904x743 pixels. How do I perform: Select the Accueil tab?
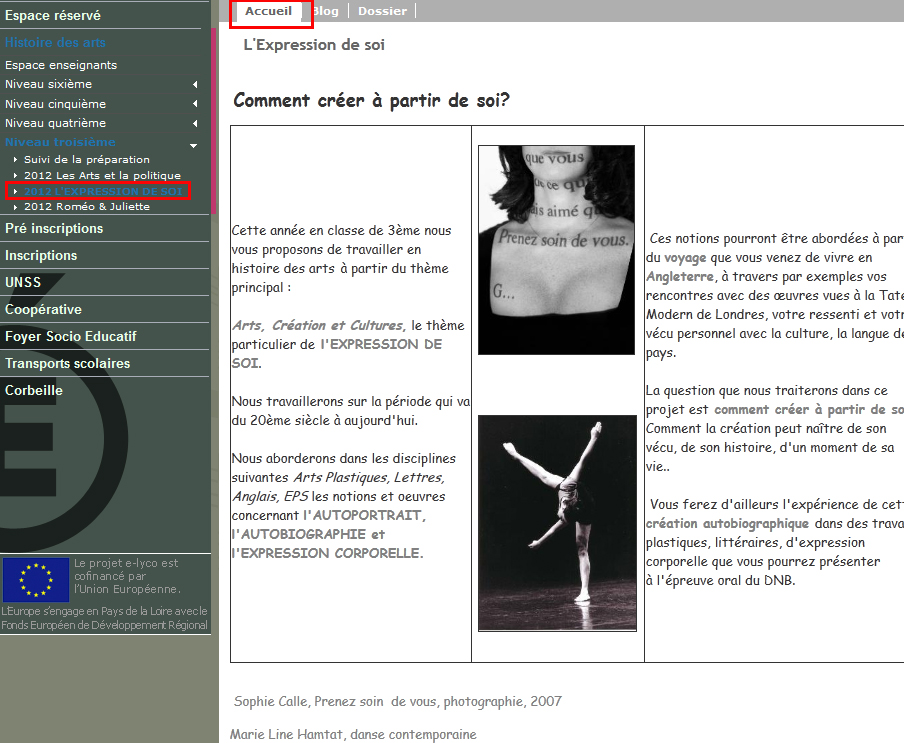(269, 11)
